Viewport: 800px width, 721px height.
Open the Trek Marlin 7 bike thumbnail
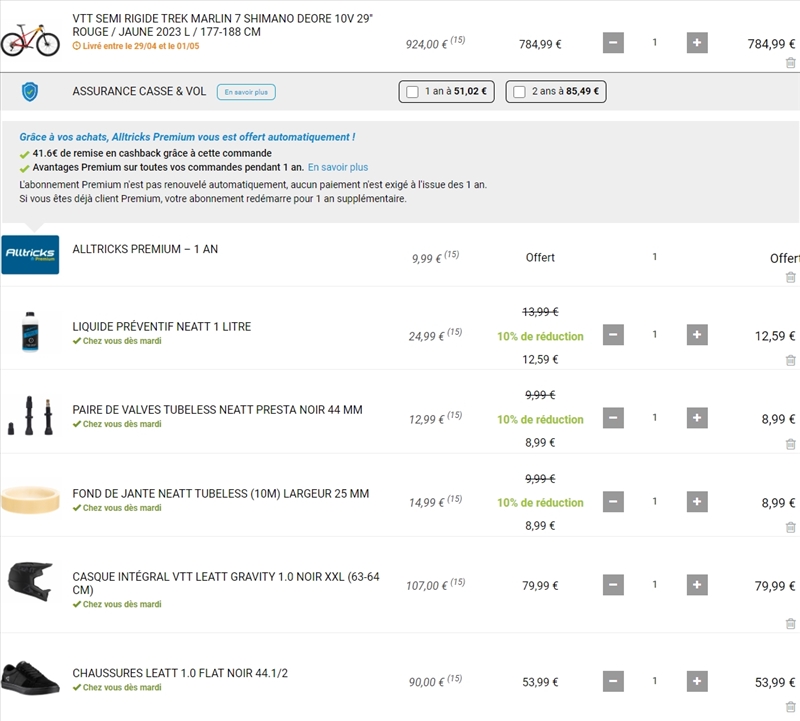[30, 39]
